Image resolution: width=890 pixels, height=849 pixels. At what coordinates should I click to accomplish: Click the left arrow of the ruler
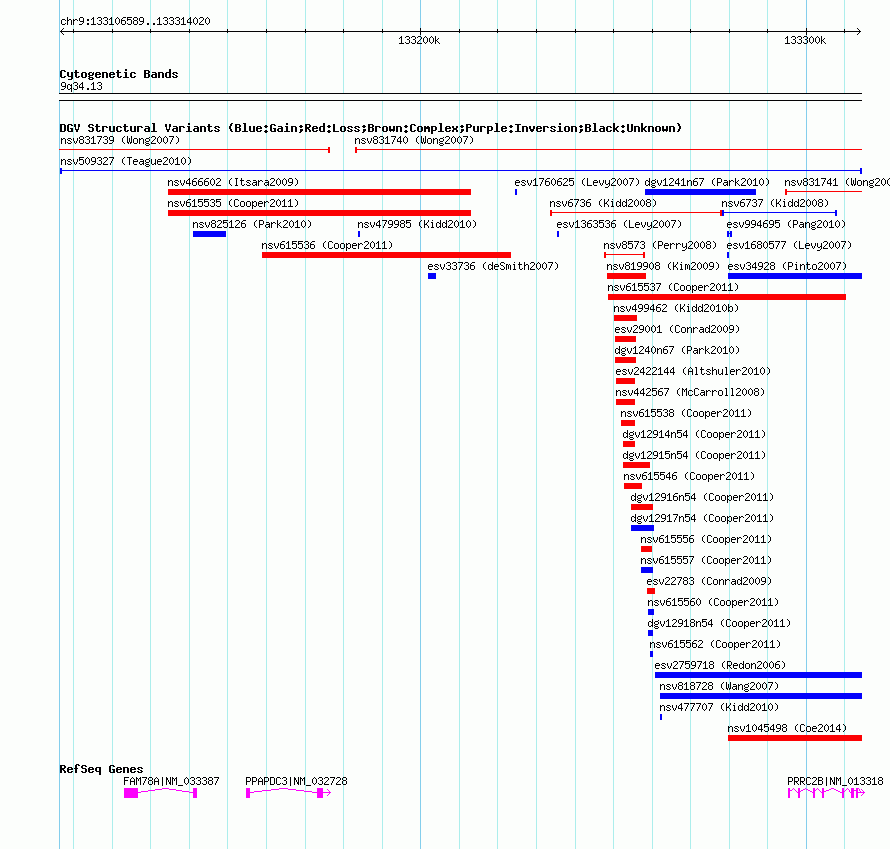coord(62,32)
